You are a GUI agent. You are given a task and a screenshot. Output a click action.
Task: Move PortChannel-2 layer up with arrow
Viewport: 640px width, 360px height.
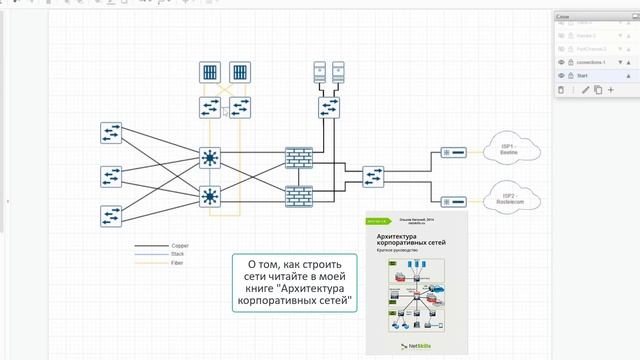coord(629,49)
